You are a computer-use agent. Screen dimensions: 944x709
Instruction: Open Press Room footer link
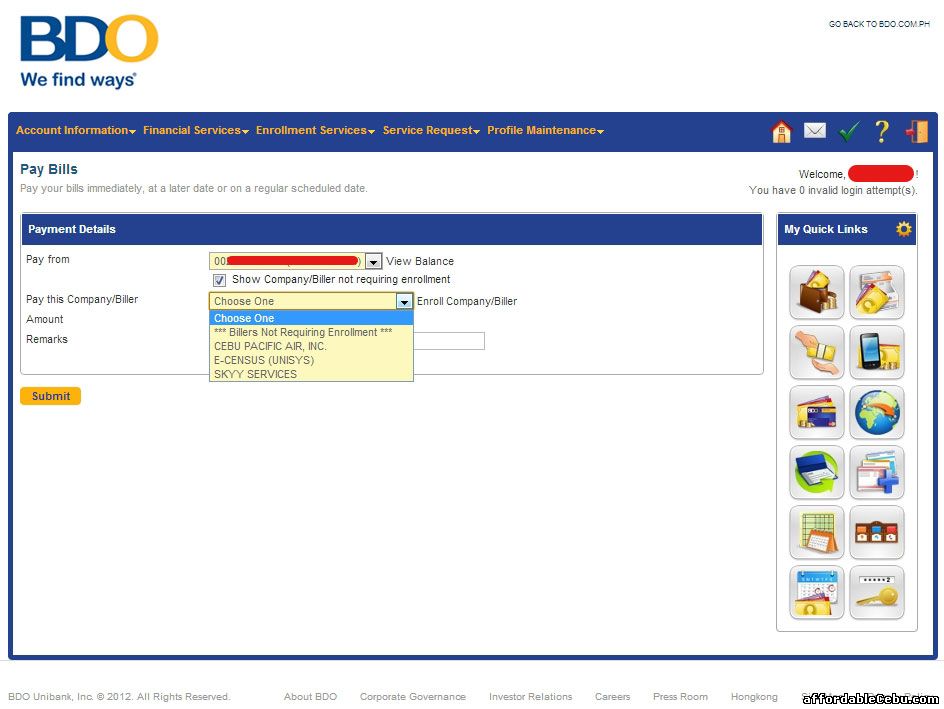click(x=680, y=696)
